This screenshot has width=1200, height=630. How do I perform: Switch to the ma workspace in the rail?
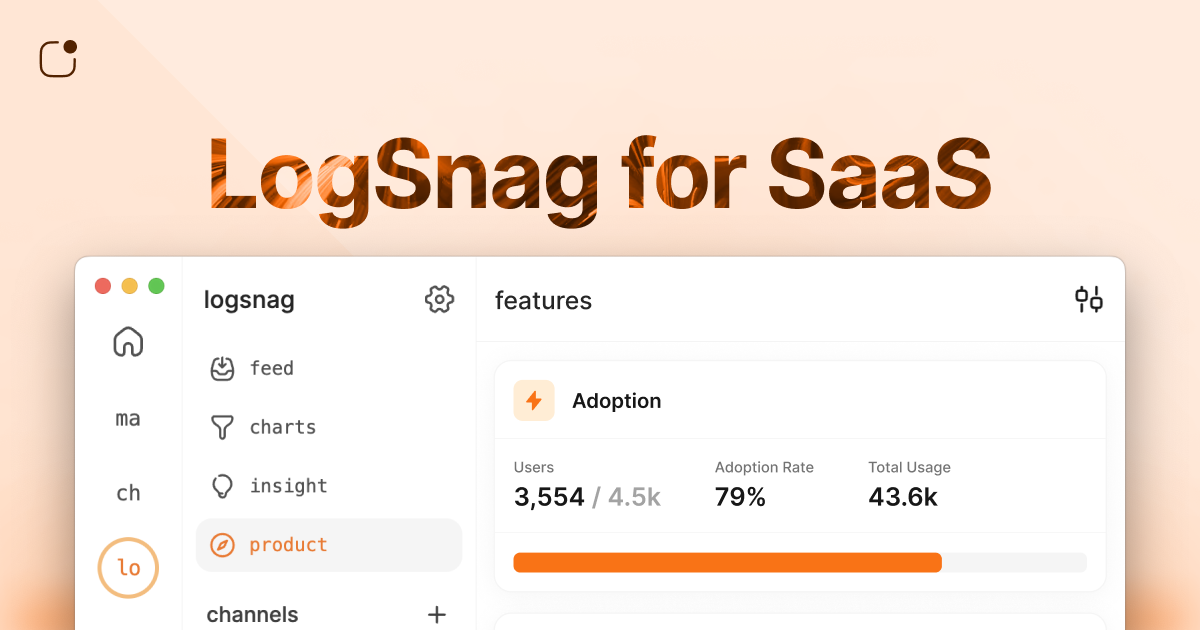(x=128, y=418)
